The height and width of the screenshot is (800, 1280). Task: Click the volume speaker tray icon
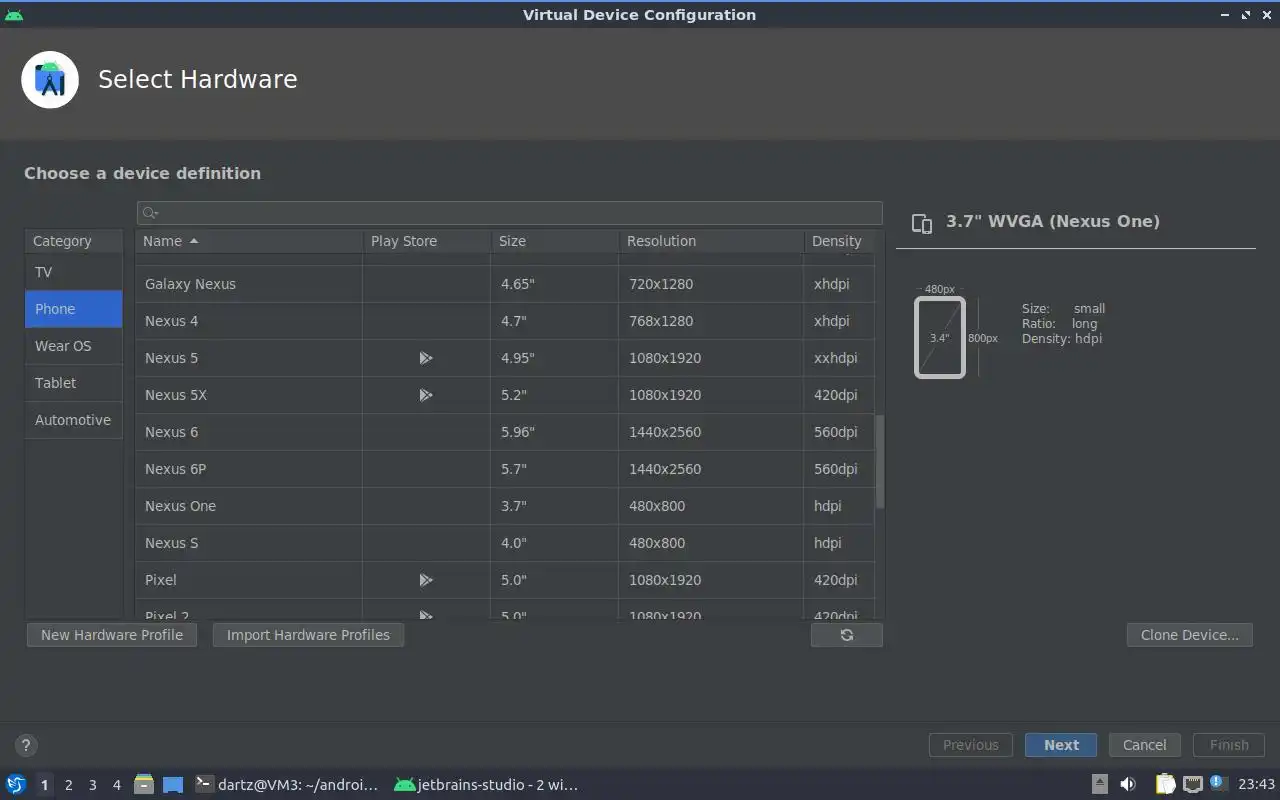click(x=1128, y=785)
